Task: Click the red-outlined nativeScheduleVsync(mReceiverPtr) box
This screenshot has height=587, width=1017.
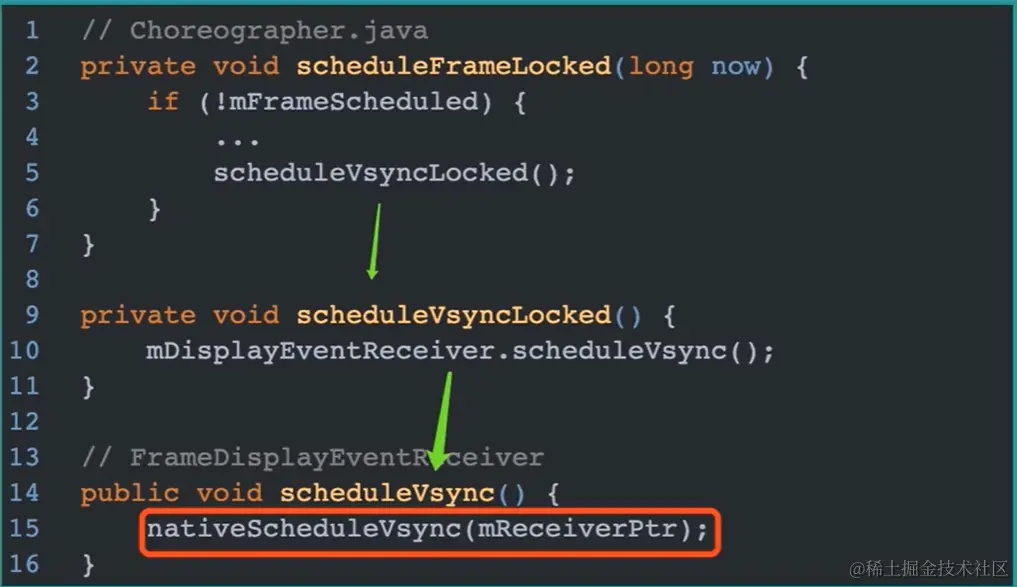Action: (x=429, y=533)
